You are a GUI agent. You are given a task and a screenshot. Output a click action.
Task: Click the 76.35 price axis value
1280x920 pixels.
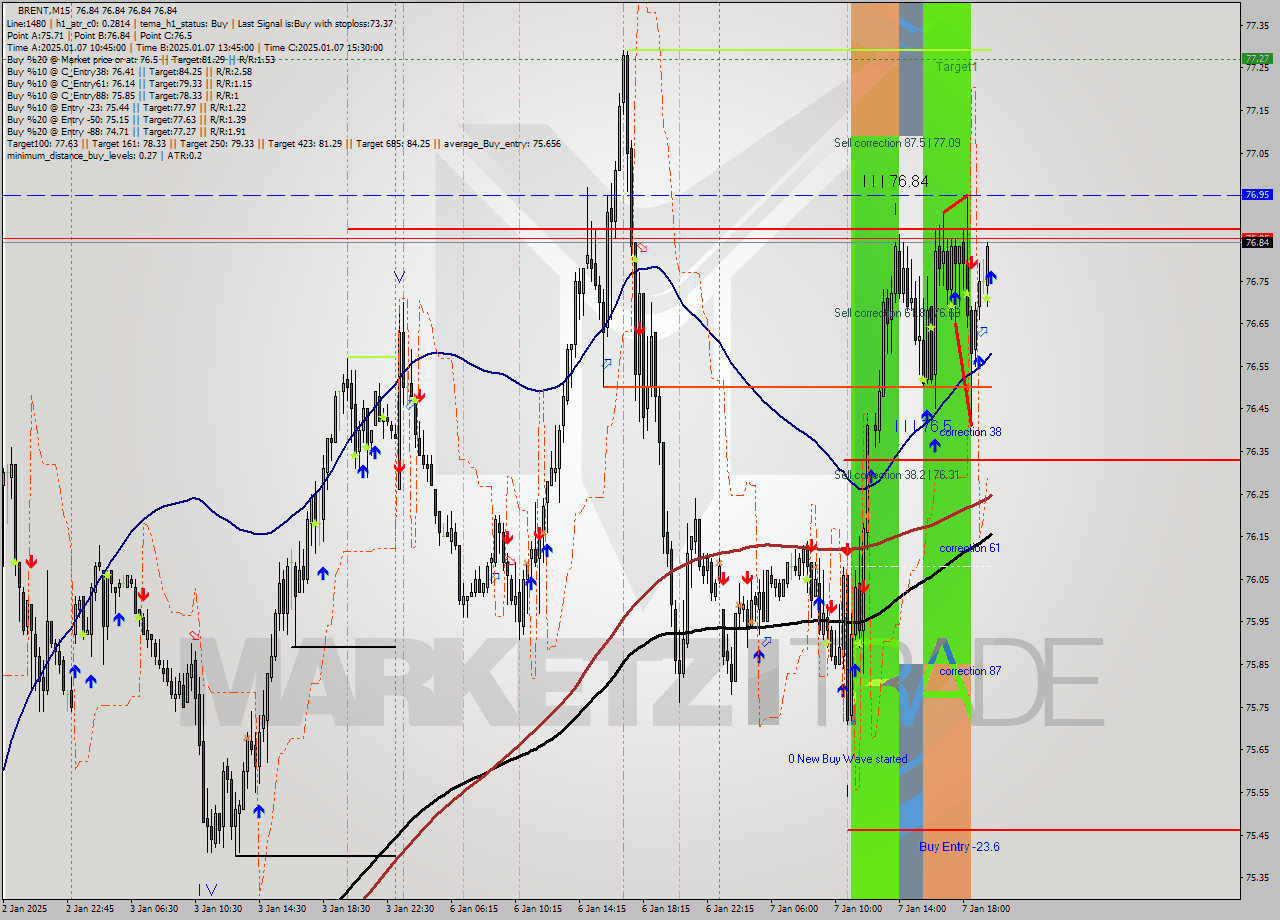tap(1257, 451)
